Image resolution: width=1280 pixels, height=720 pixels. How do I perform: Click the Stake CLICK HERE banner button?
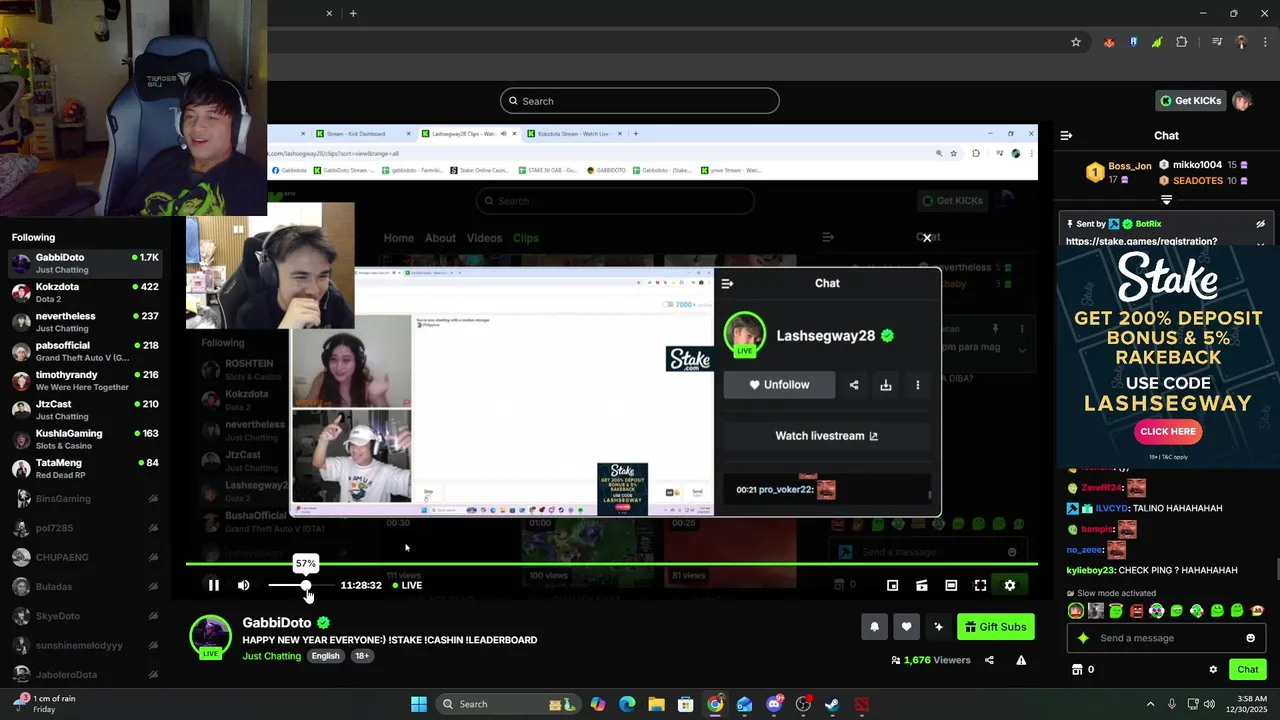[x=1167, y=431]
